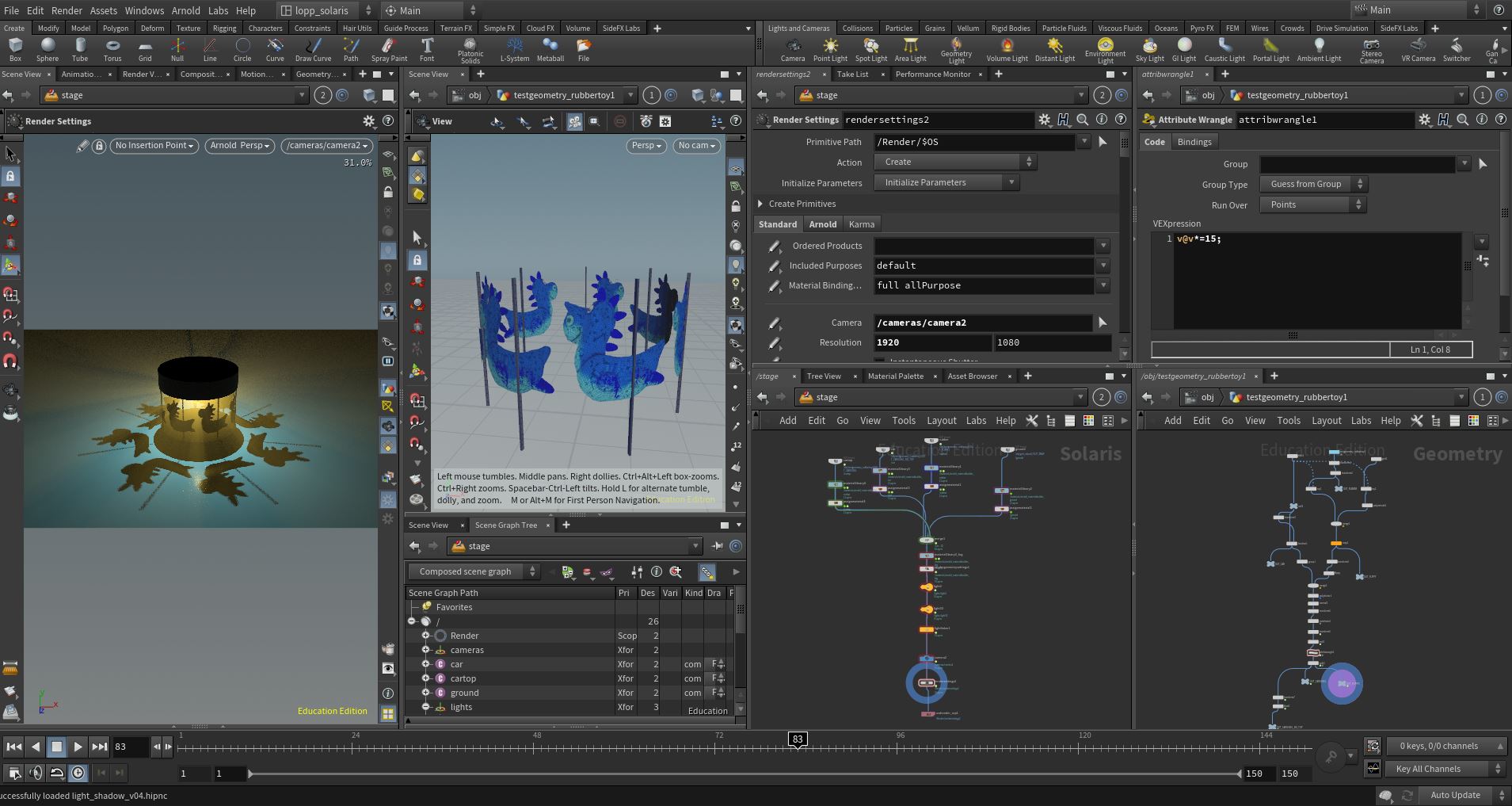This screenshot has width=1512, height=806.
Task: Click the Resolution width field 1920
Action: (x=932, y=343)
